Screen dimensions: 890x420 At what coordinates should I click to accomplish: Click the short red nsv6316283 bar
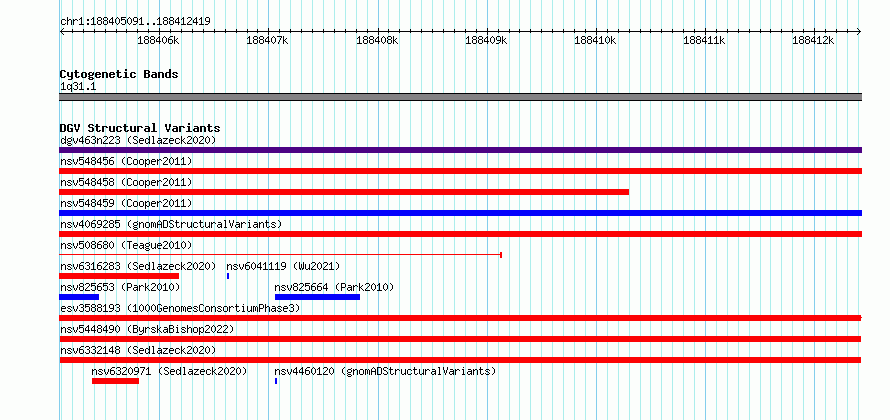tap(119, 276)
